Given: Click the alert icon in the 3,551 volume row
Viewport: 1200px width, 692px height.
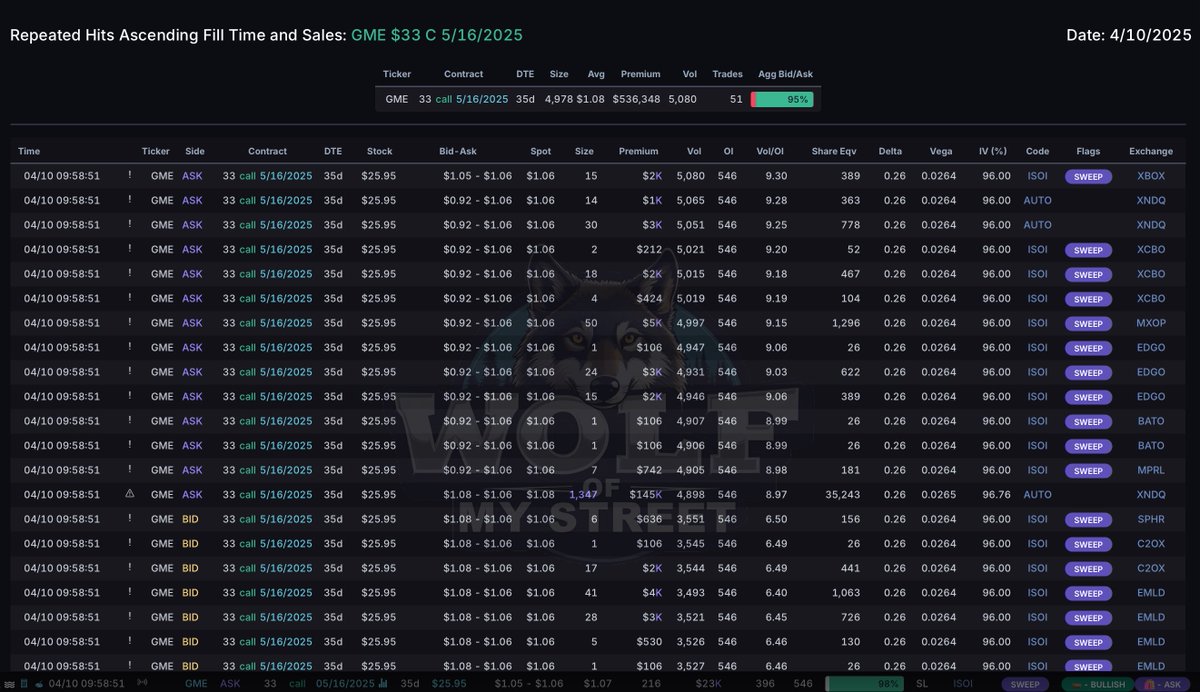Looking at the screenshot, I should 129,519.
